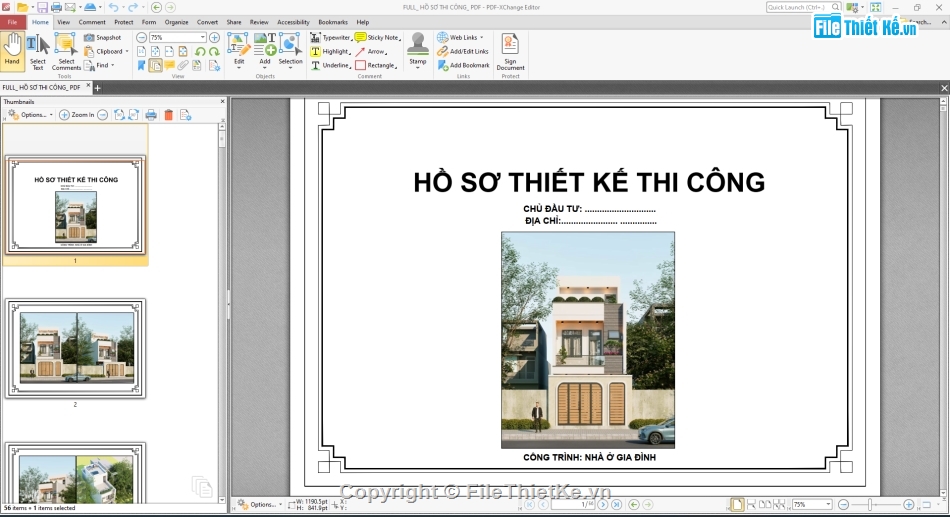Click the Sign Document icon
Viewport: 950px width, 517px height.
pos(510,50)
